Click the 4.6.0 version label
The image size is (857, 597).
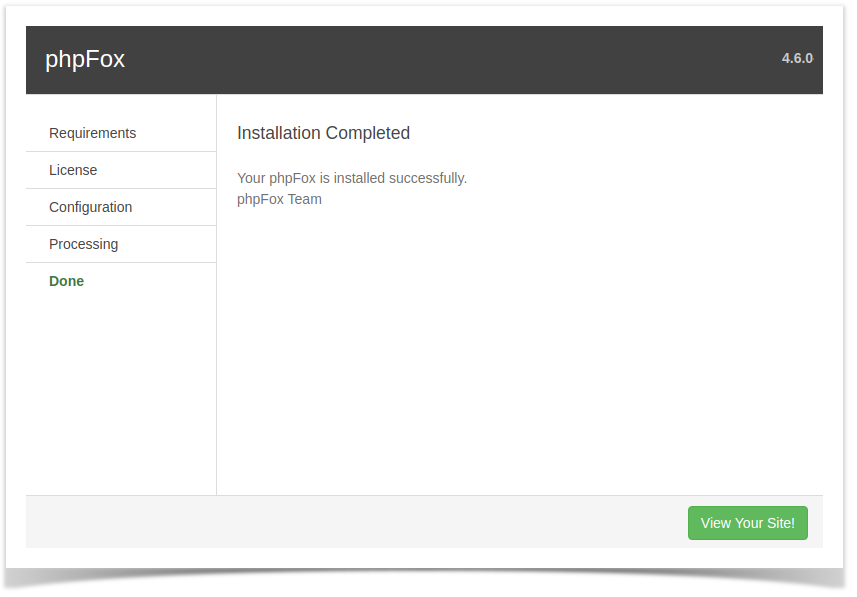pyautogui.click(x=797, y=58)
